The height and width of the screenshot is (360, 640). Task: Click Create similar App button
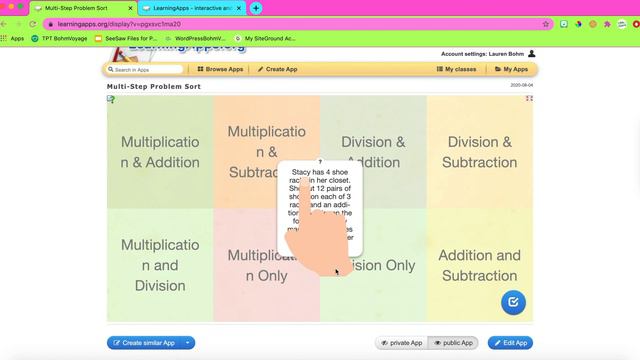click(x=145, y=343)
